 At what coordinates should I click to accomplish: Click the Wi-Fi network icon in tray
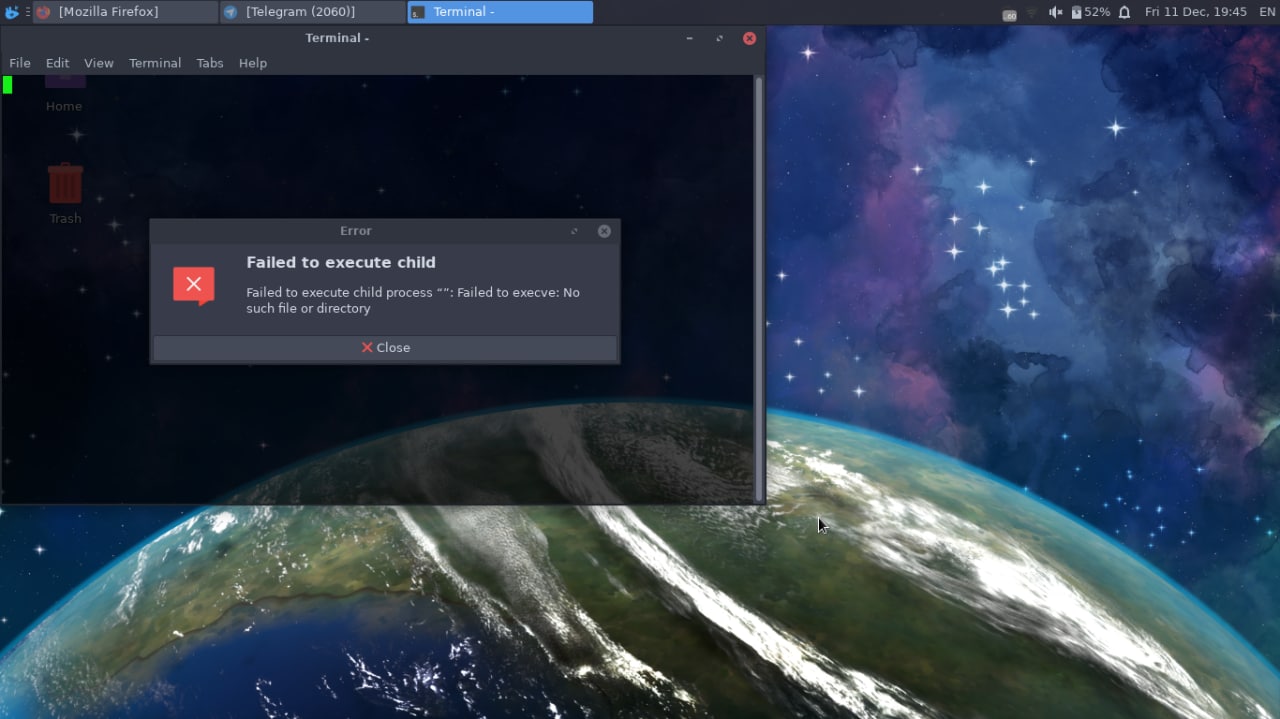pos(1032,13)
